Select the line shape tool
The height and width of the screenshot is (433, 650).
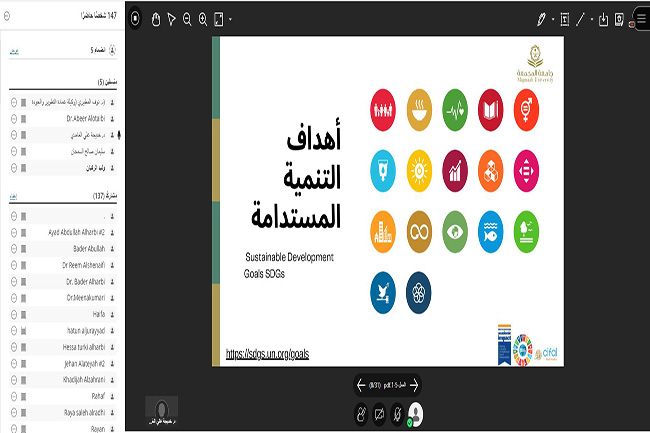tap(580, 19)
